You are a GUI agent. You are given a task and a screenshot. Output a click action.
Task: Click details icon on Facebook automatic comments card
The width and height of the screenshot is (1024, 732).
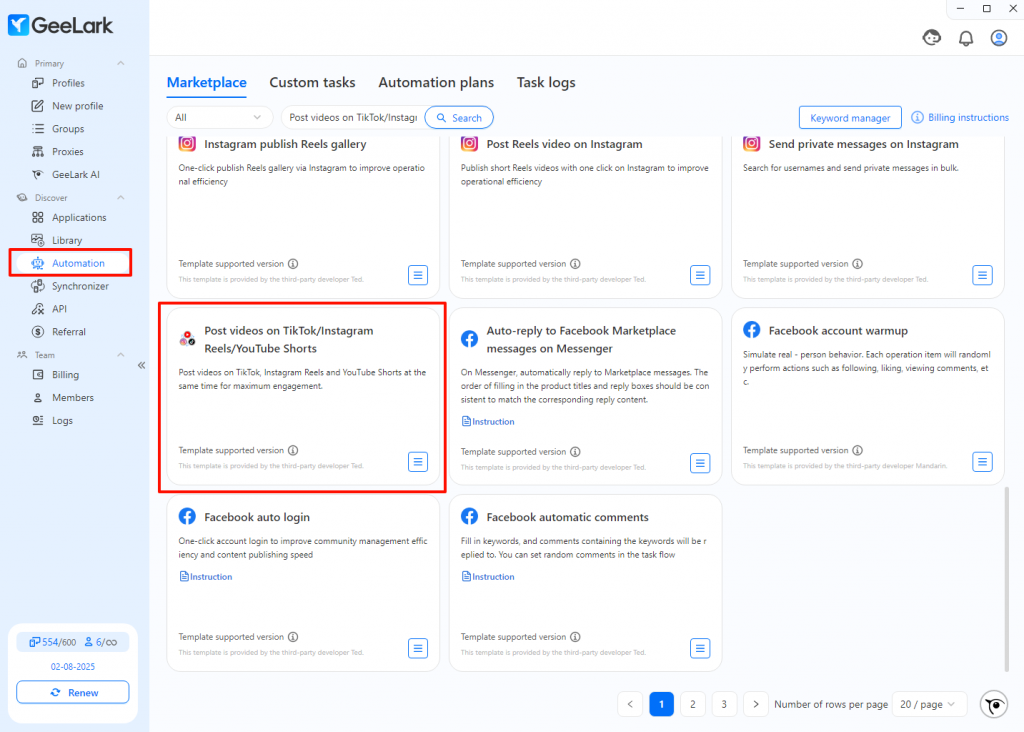click(700, 648)
